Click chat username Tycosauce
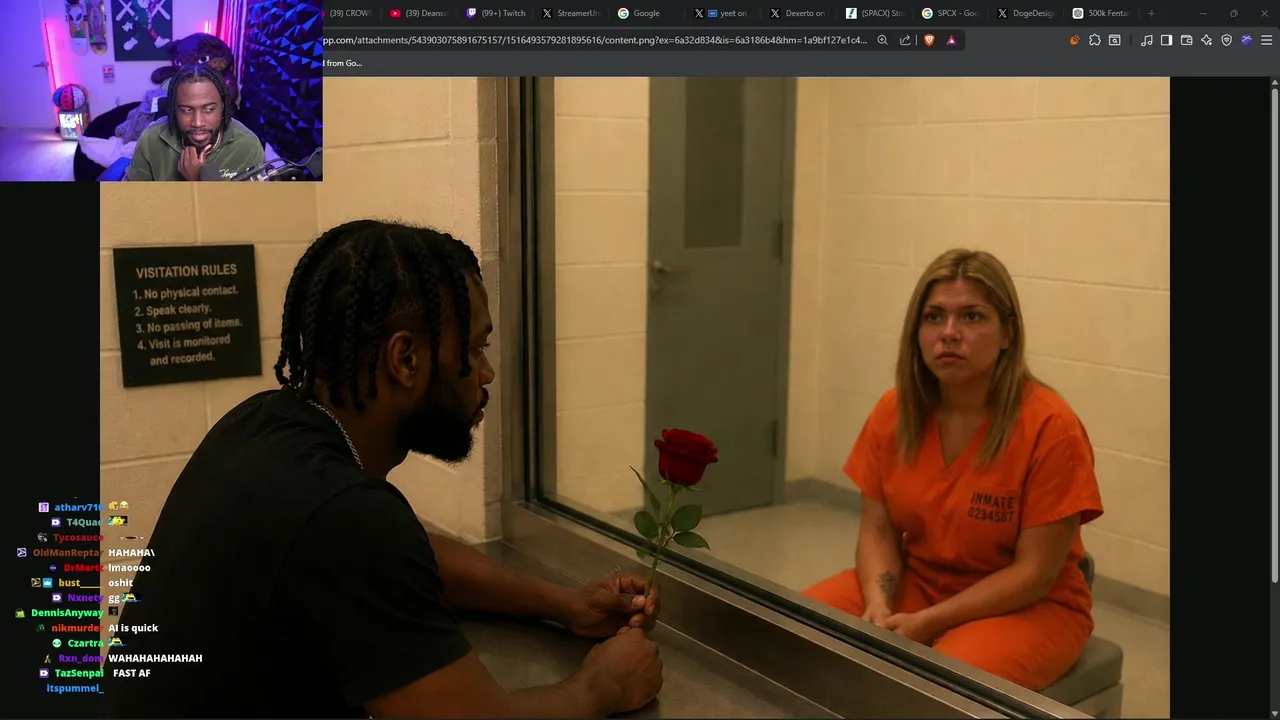The height and width of the screenshot is (720, 1280). click(x=78, y=538)
